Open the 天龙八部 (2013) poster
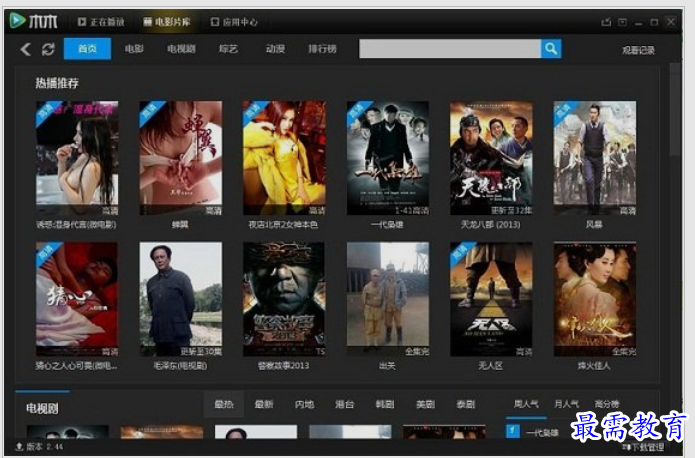This screenshot has height=458, width=695. pos(491,158)
